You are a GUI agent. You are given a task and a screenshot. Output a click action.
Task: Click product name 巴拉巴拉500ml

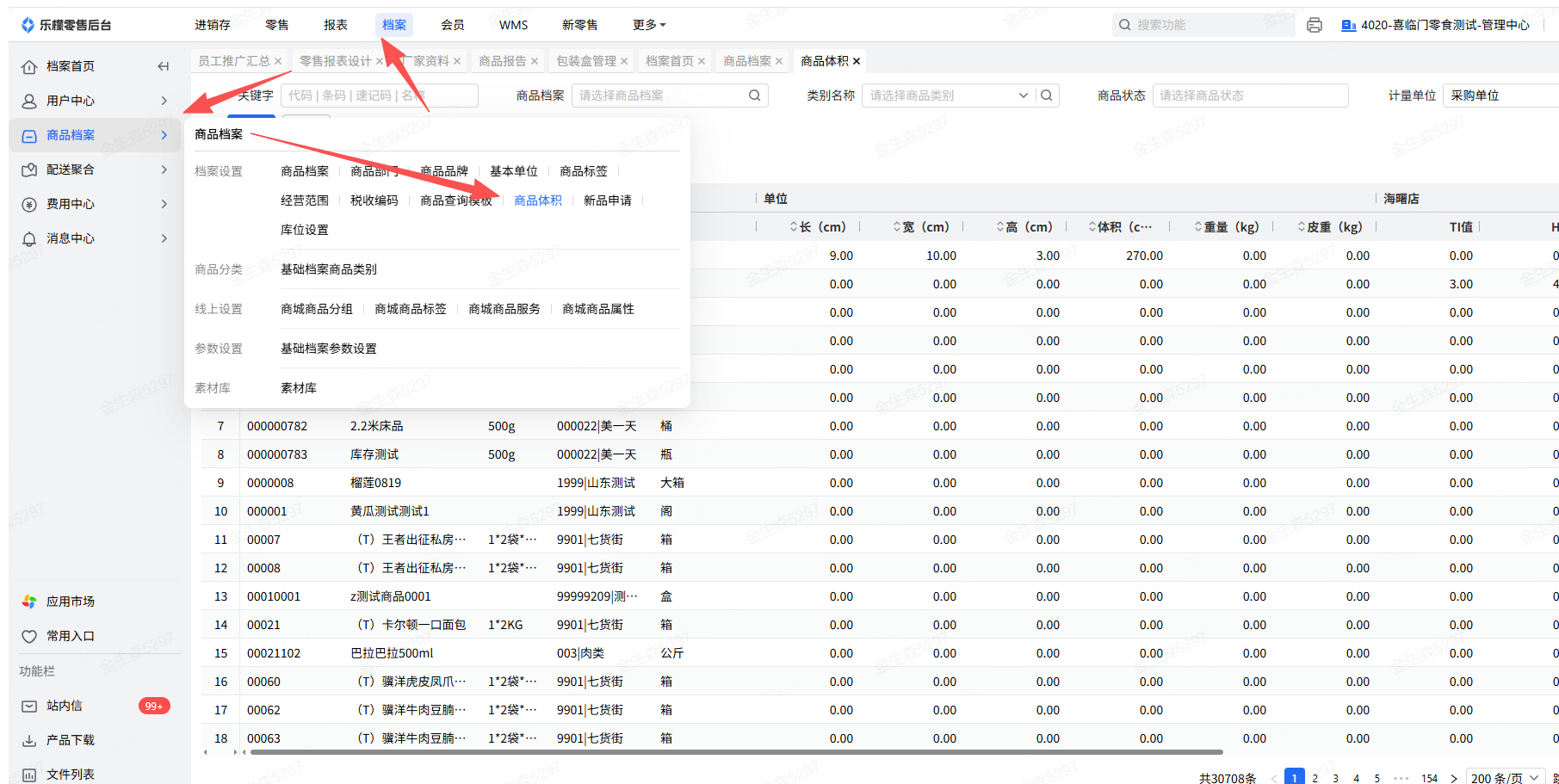[392, 653]
